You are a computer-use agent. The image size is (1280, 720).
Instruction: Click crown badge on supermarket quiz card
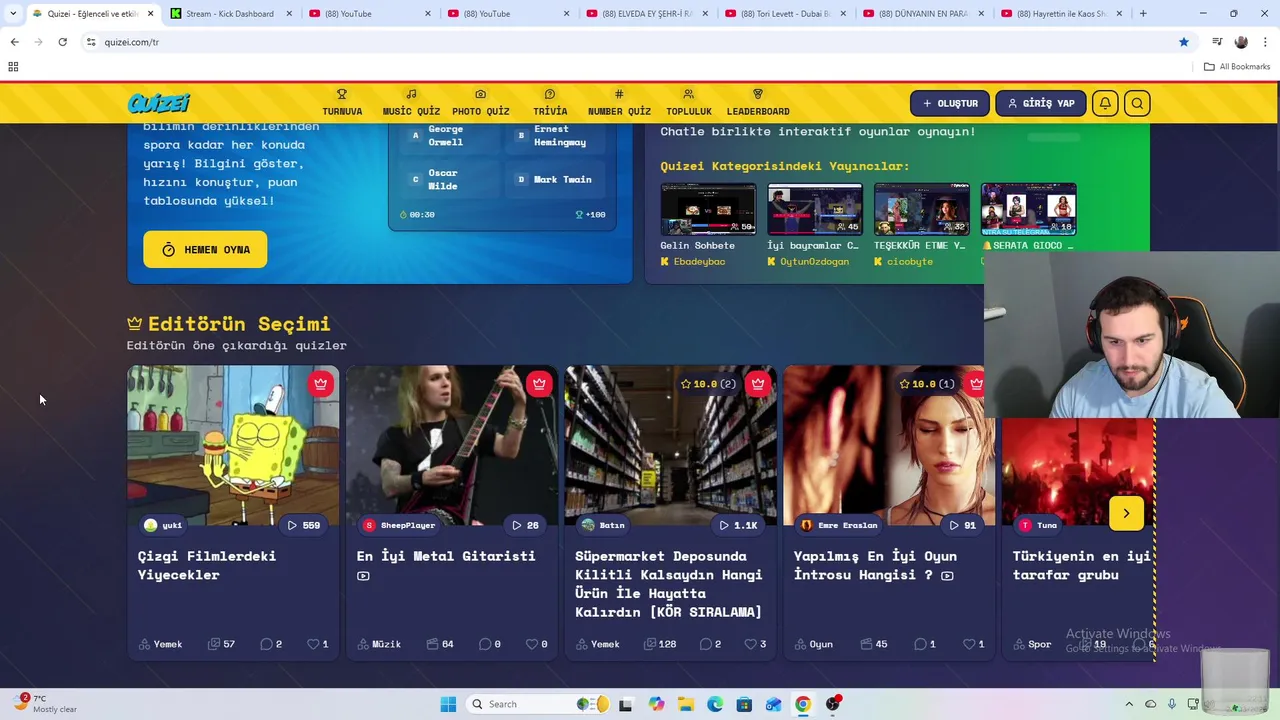click(x=758, y=384)
